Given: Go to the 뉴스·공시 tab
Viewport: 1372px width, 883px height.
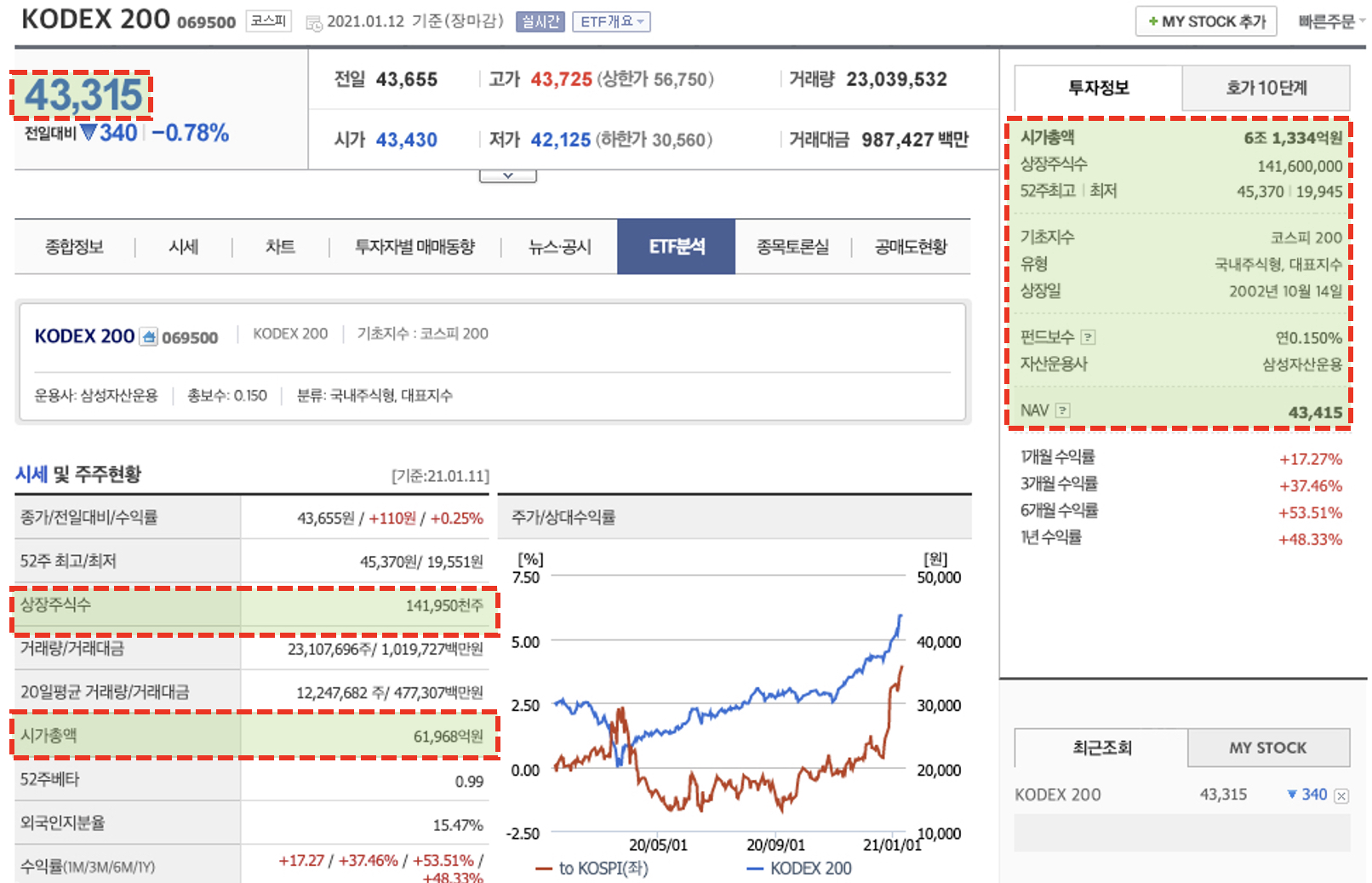Looking at the screenshot, I should coord(559,247).
